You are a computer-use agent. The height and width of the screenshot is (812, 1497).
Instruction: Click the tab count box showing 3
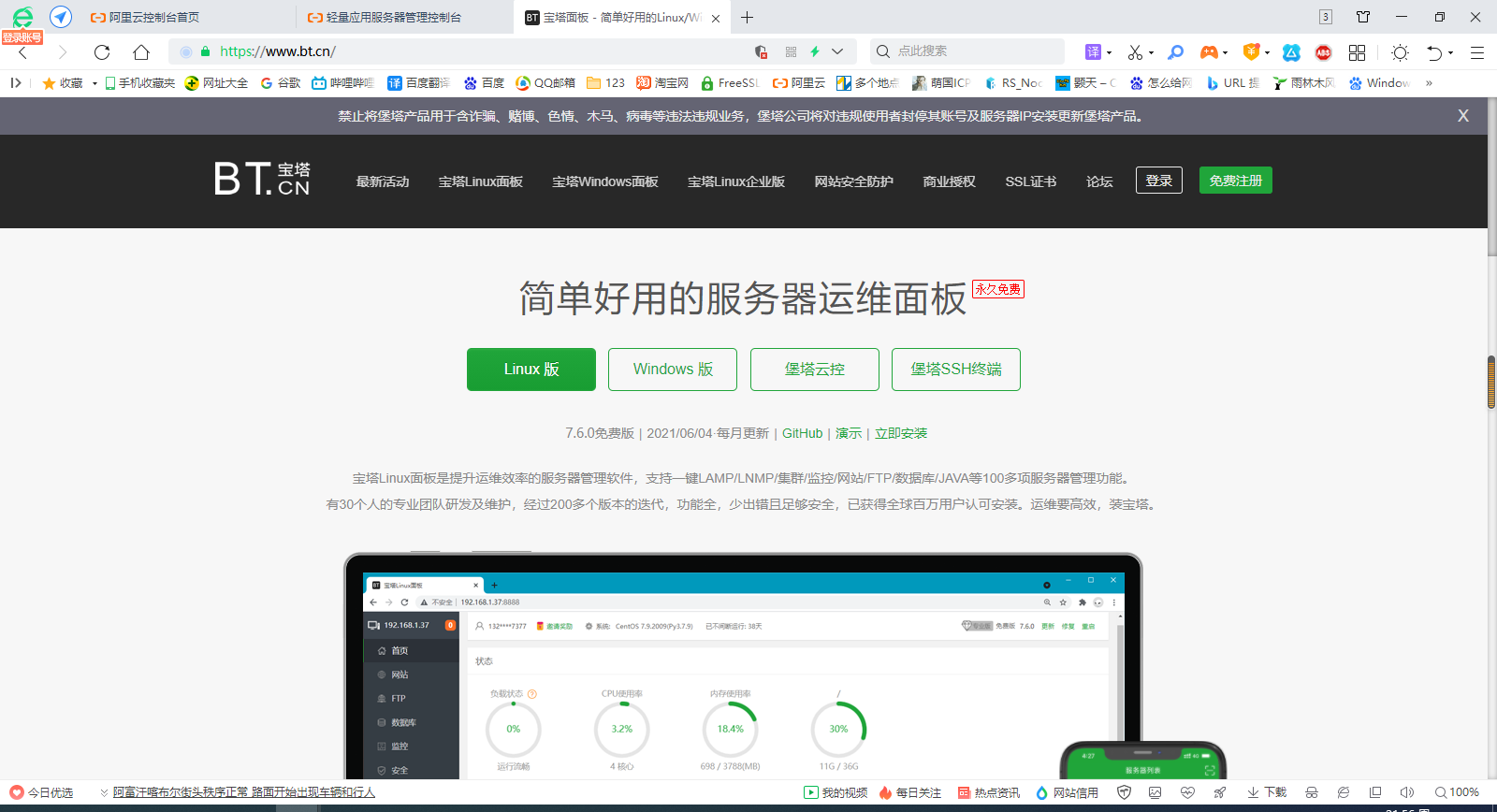1326,17
